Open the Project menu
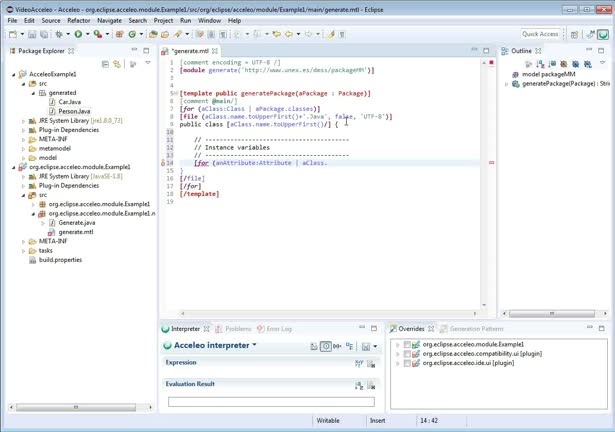Viewport: 615px width, 432px height. click(163, 20)
